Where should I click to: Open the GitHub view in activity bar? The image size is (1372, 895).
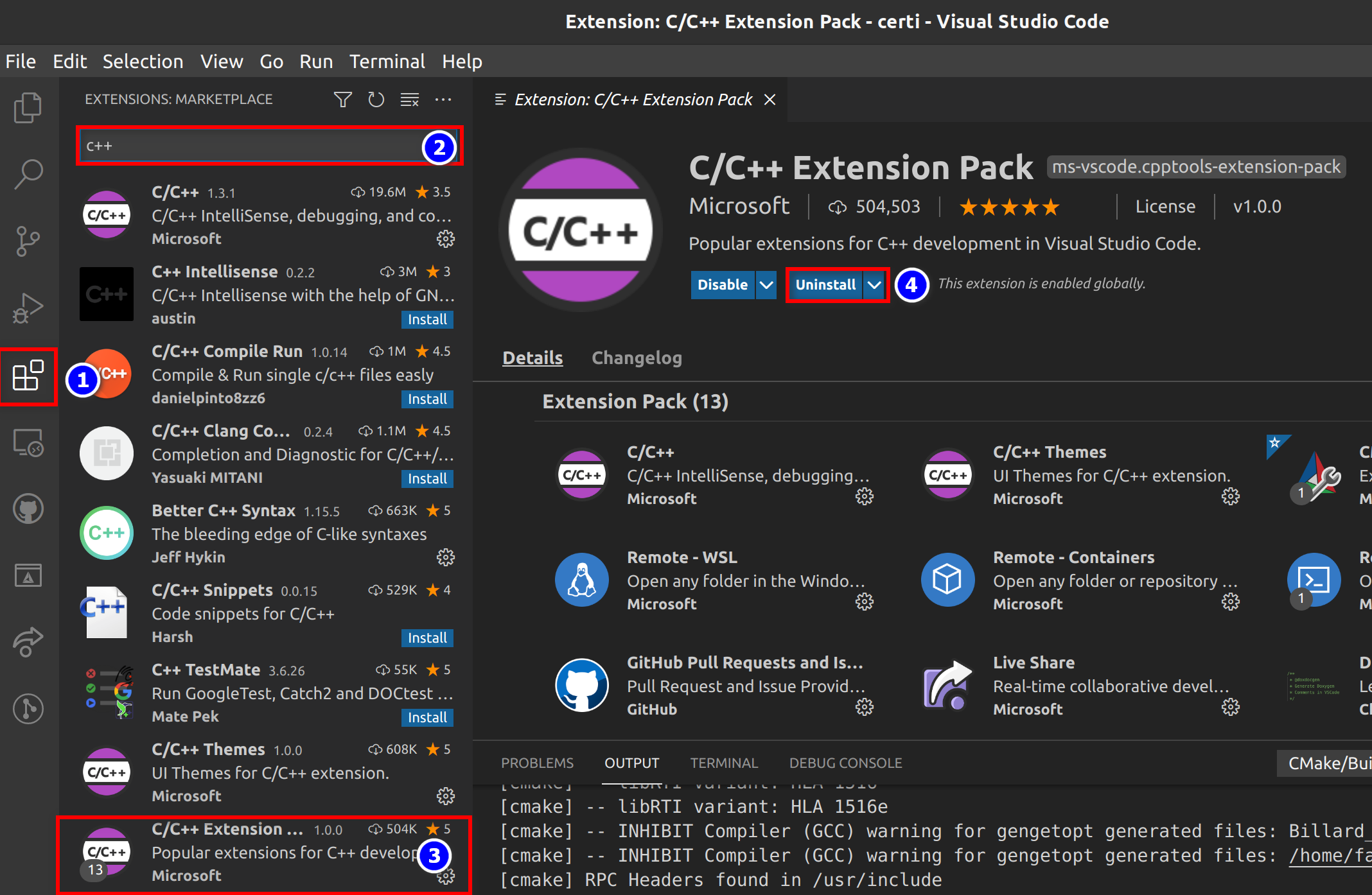[x=28, y=509]
